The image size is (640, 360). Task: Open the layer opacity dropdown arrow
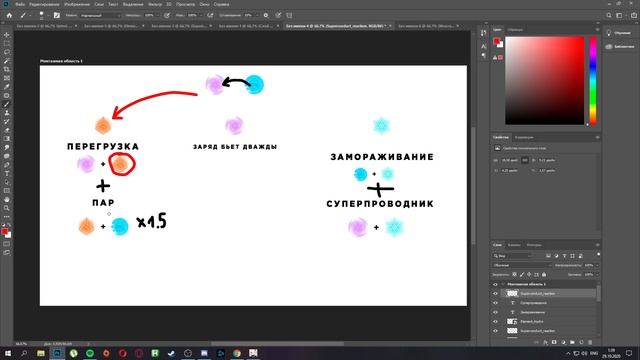coord(597,265)
